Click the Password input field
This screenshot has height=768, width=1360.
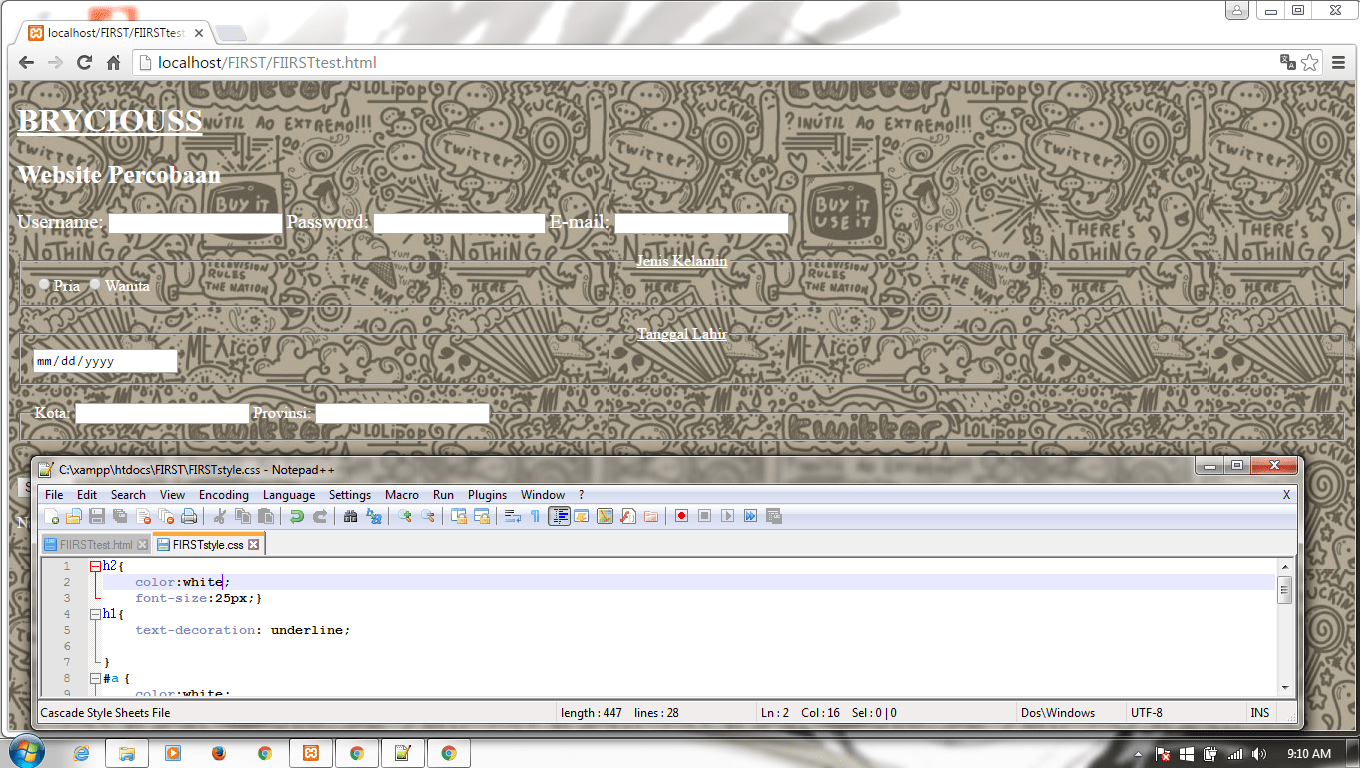[x=459, y=223]
